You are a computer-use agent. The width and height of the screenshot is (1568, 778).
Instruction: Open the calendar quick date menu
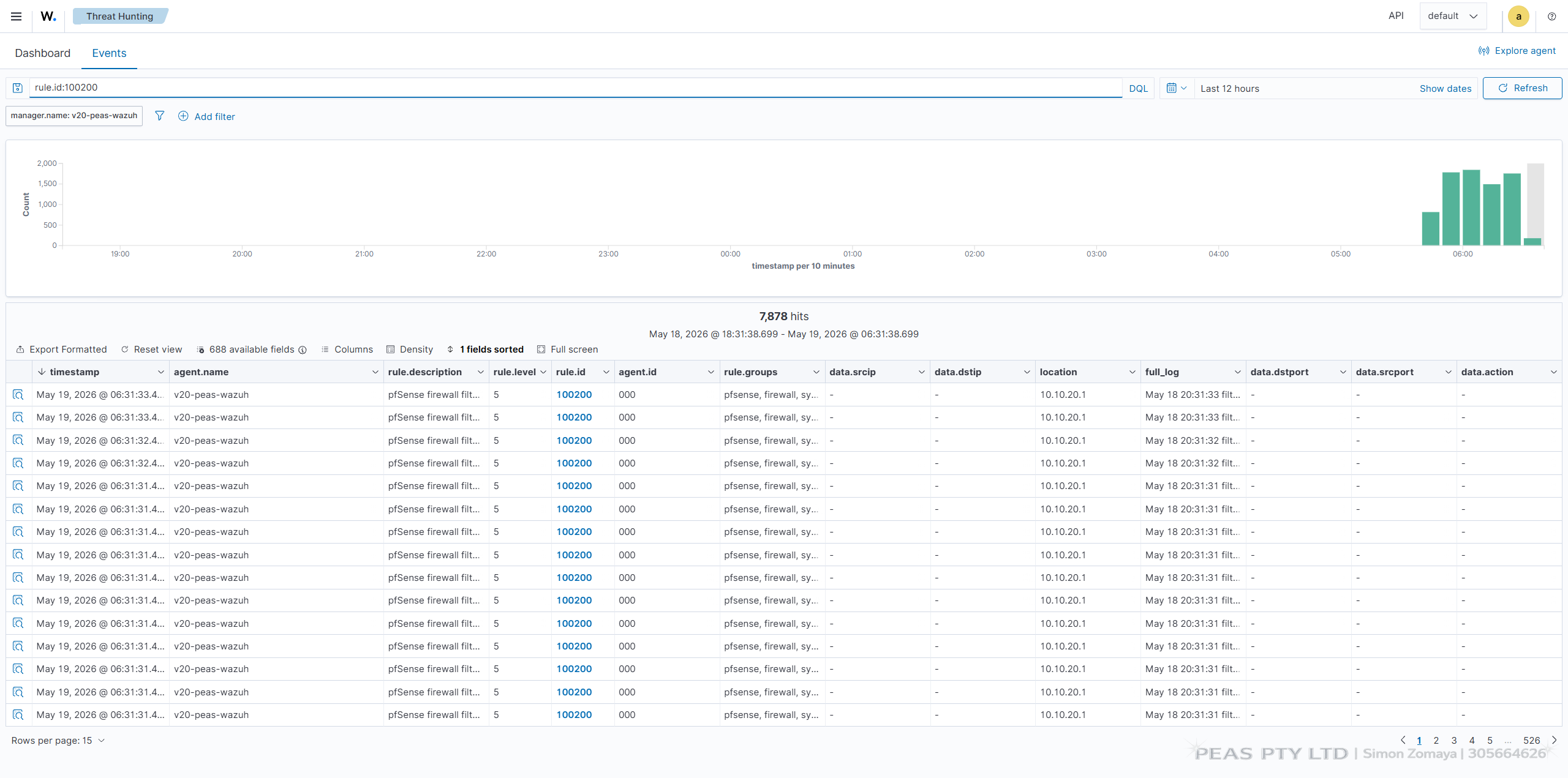[x=1177, y=88]
